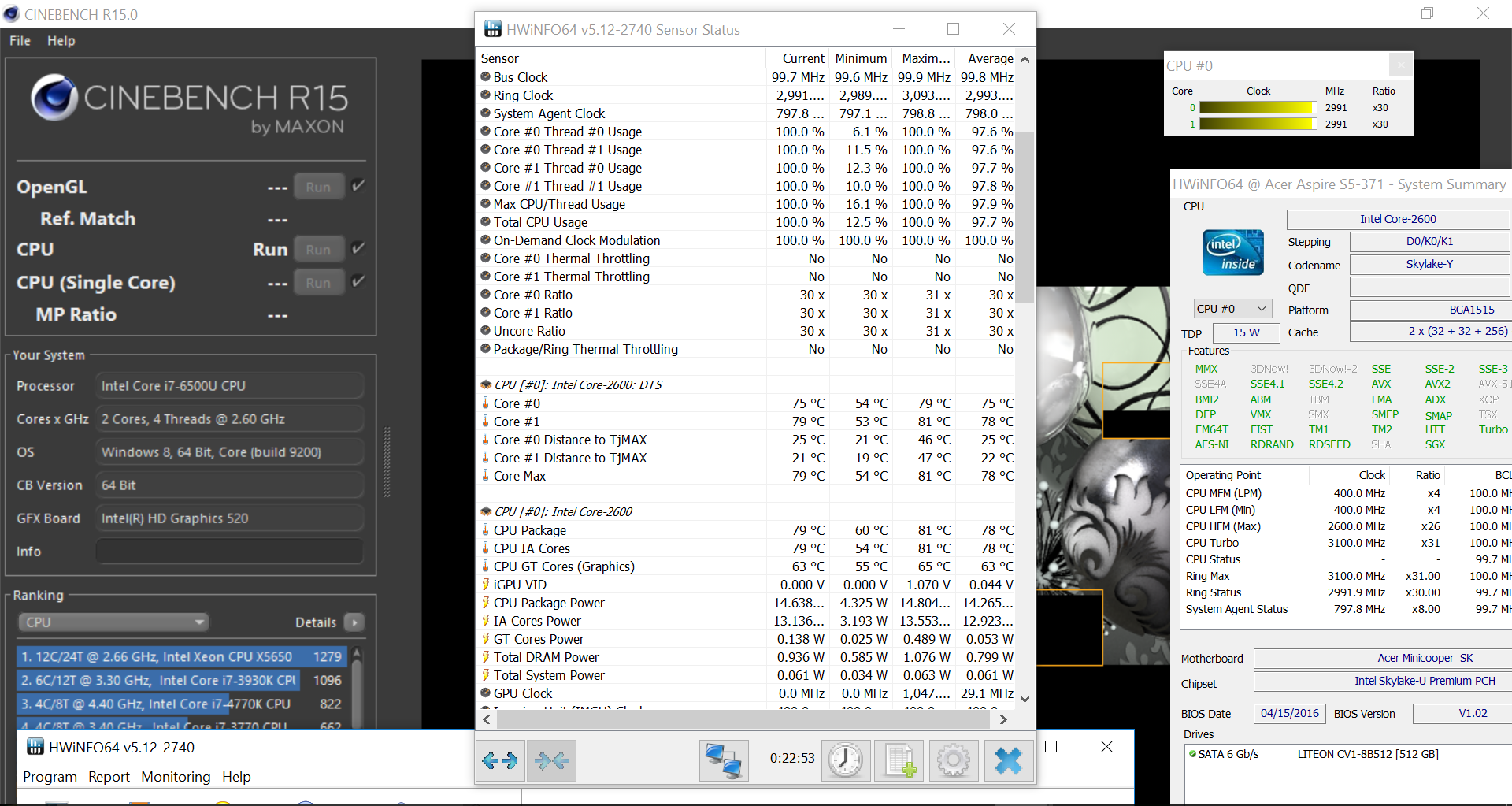Click the Turbo feature label
This screenshot has height=806, width=1512.
1493,429
